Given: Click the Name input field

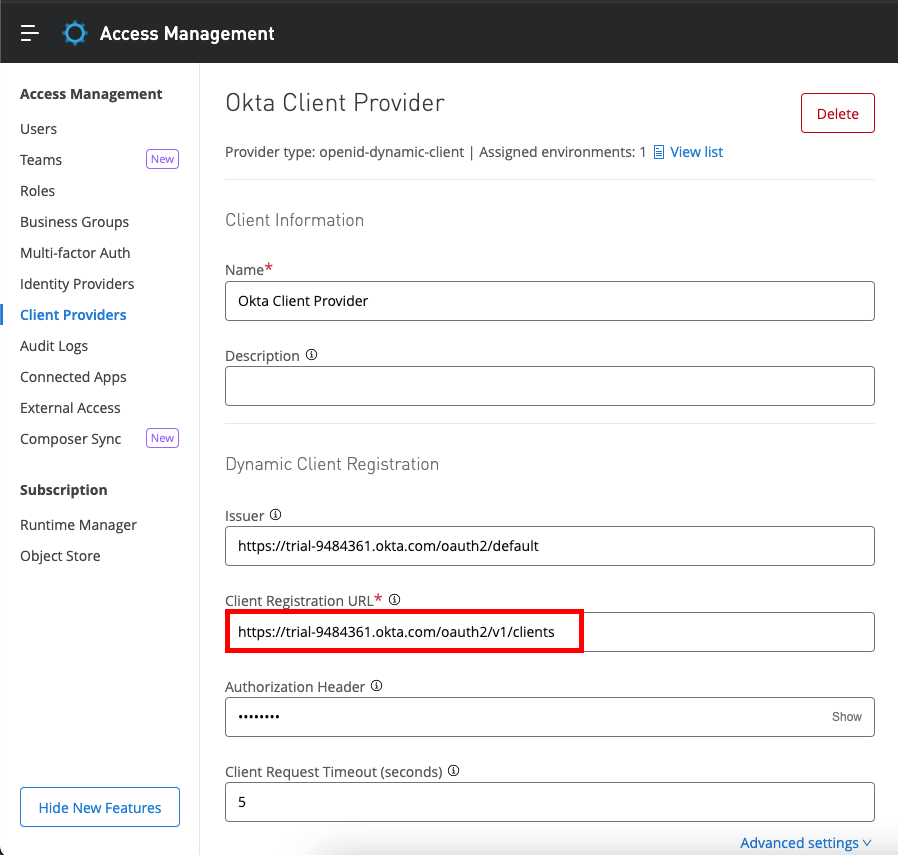Looking at the screenshot, I should coord(549,301).
